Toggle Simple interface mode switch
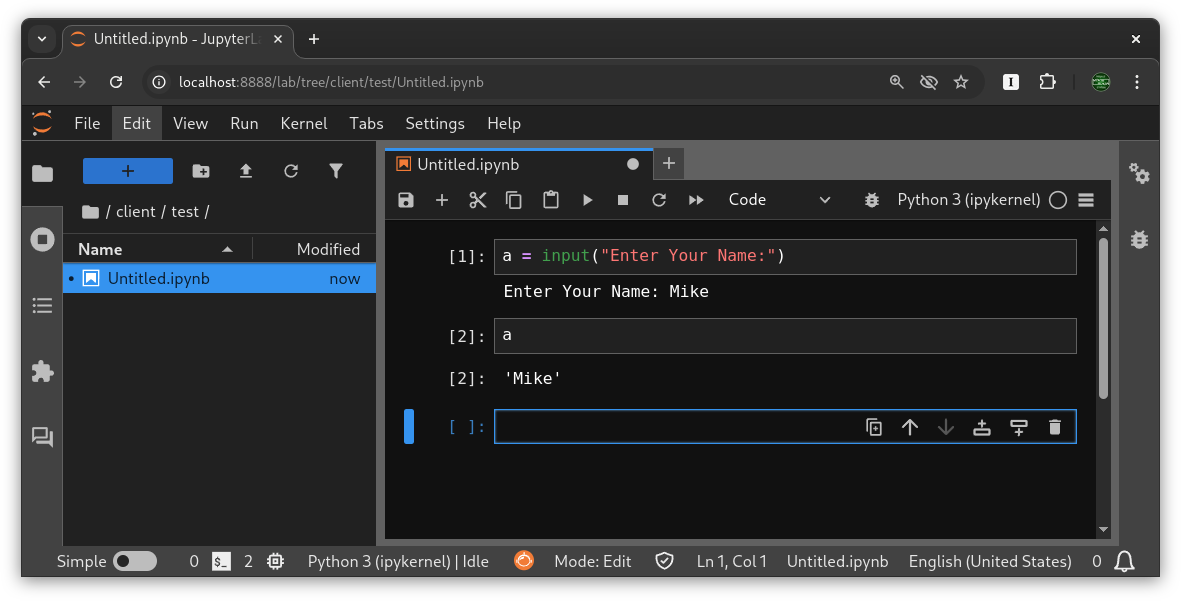Viewport: 1181px width, 601px height. click(x=135, y=561)
